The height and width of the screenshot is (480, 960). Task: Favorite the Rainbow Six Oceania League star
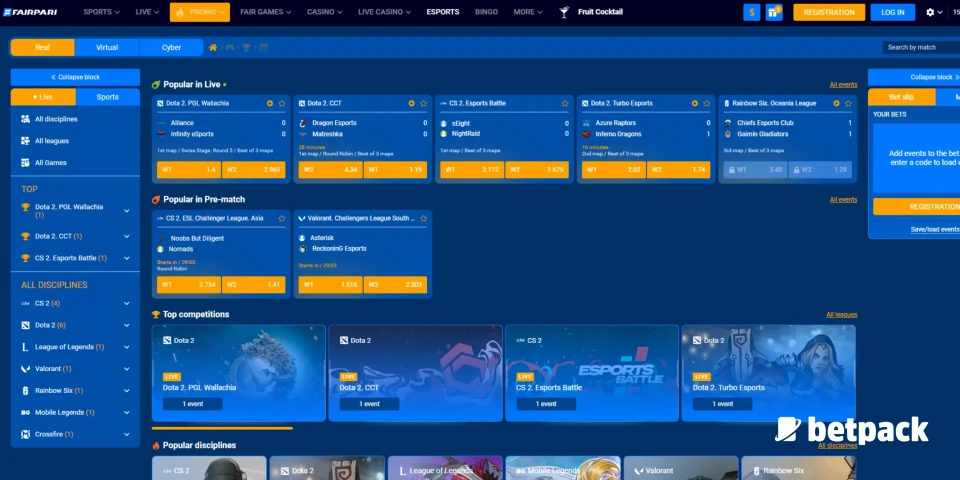click(x=848, y=103)
